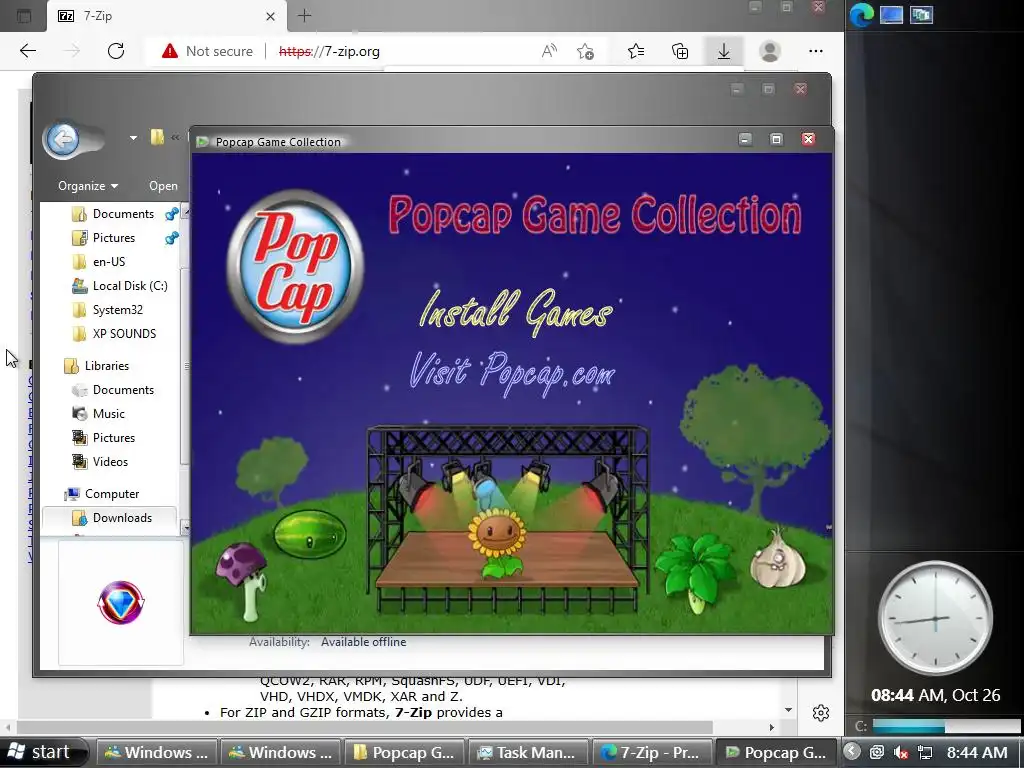The height and width of the screenshot is (768, 1024).
Task: Click vertical scrollbar down arrow in Edge
Action: (x=788, y=710)
